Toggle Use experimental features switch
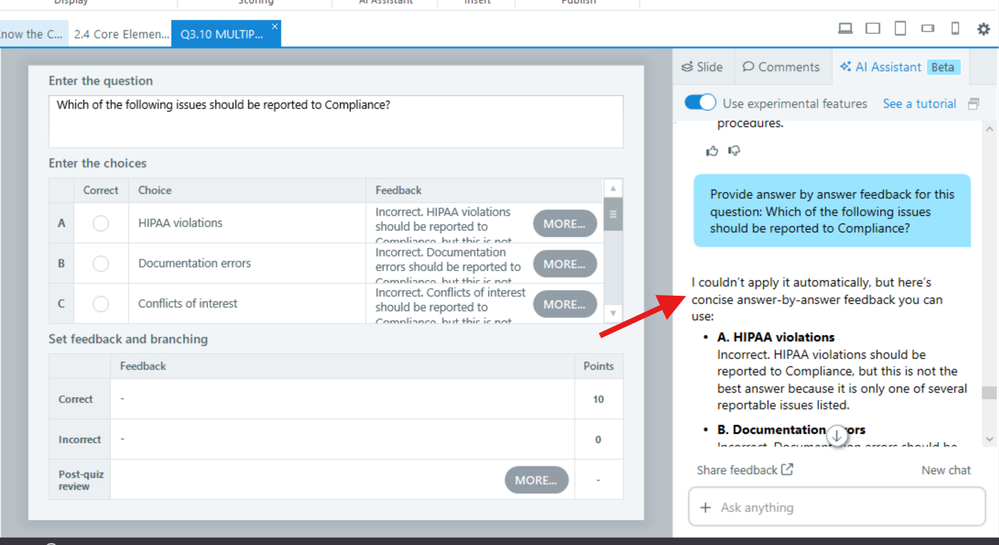 click(x=700, y=103)
